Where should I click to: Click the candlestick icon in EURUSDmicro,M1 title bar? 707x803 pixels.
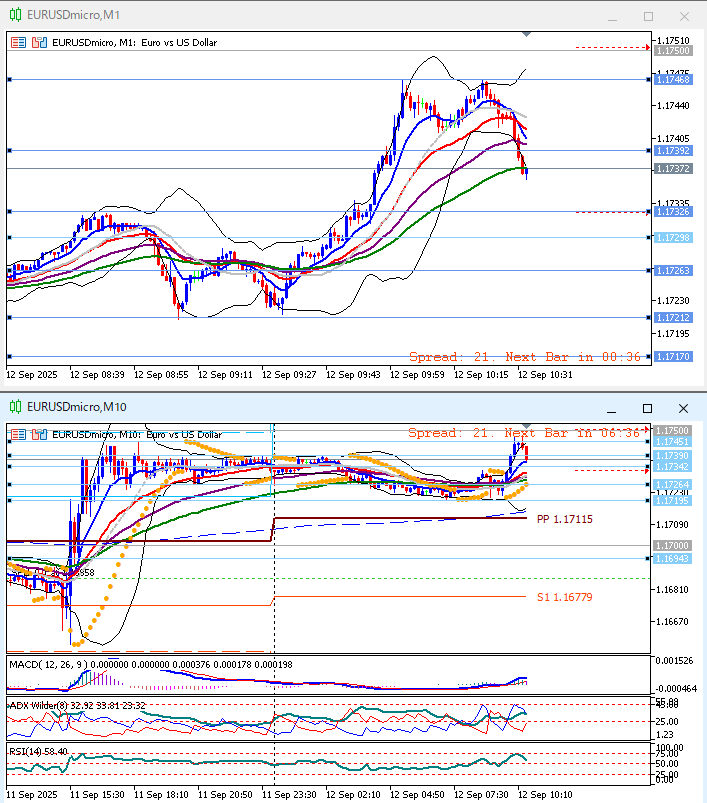[x=15, y=16]
